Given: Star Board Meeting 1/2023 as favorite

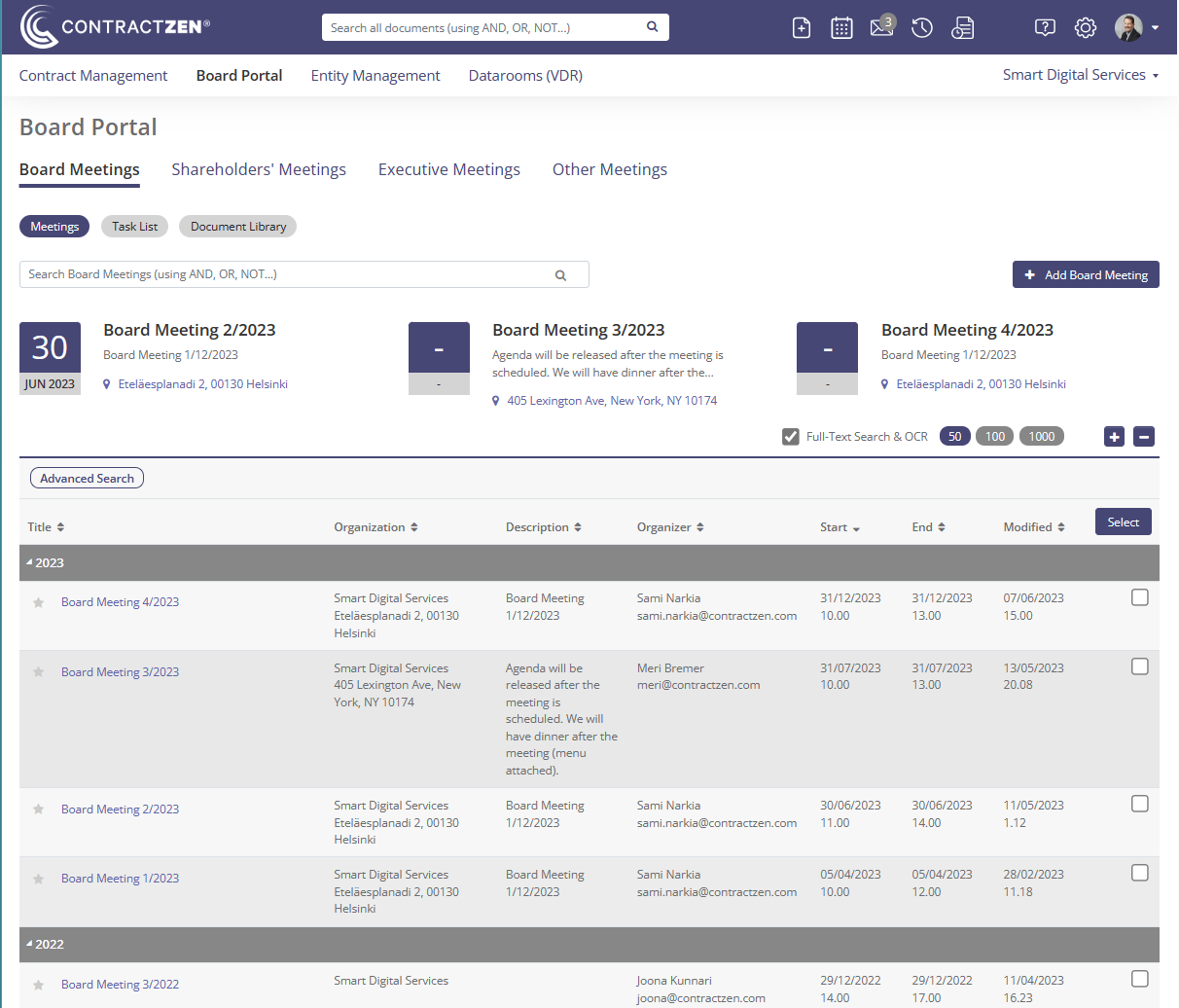Looking at the screenshot, I should tap(39, 880).
